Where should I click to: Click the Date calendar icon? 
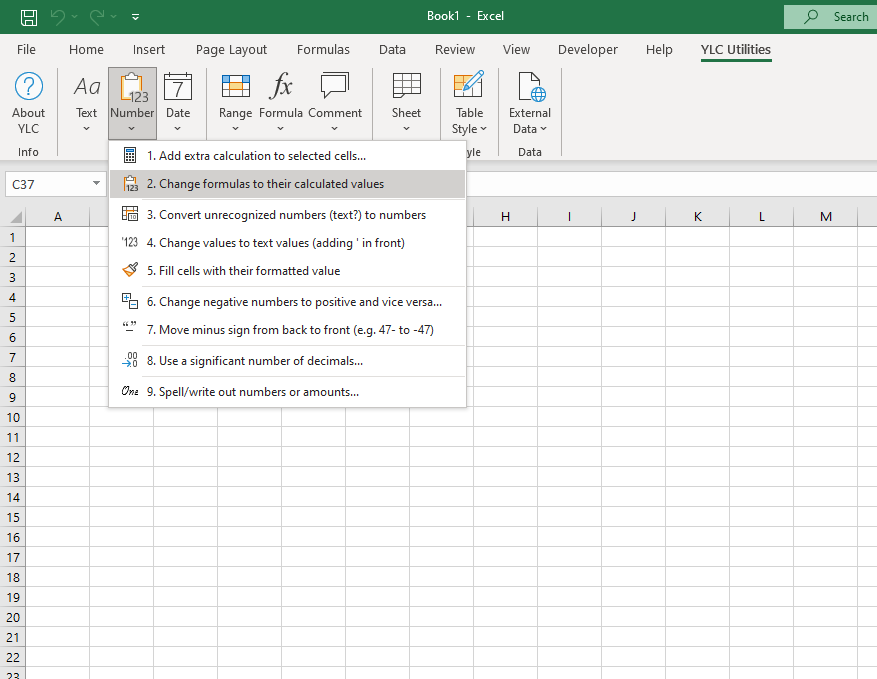[178, 87]
